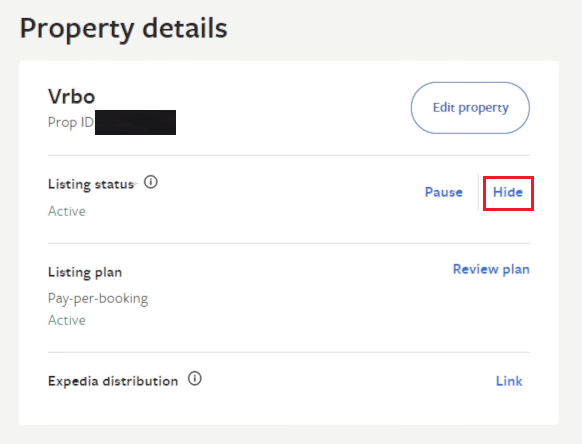Click the Edit property button
The width and height of the screenshot is (582, 444).
[x=470, y=108]
